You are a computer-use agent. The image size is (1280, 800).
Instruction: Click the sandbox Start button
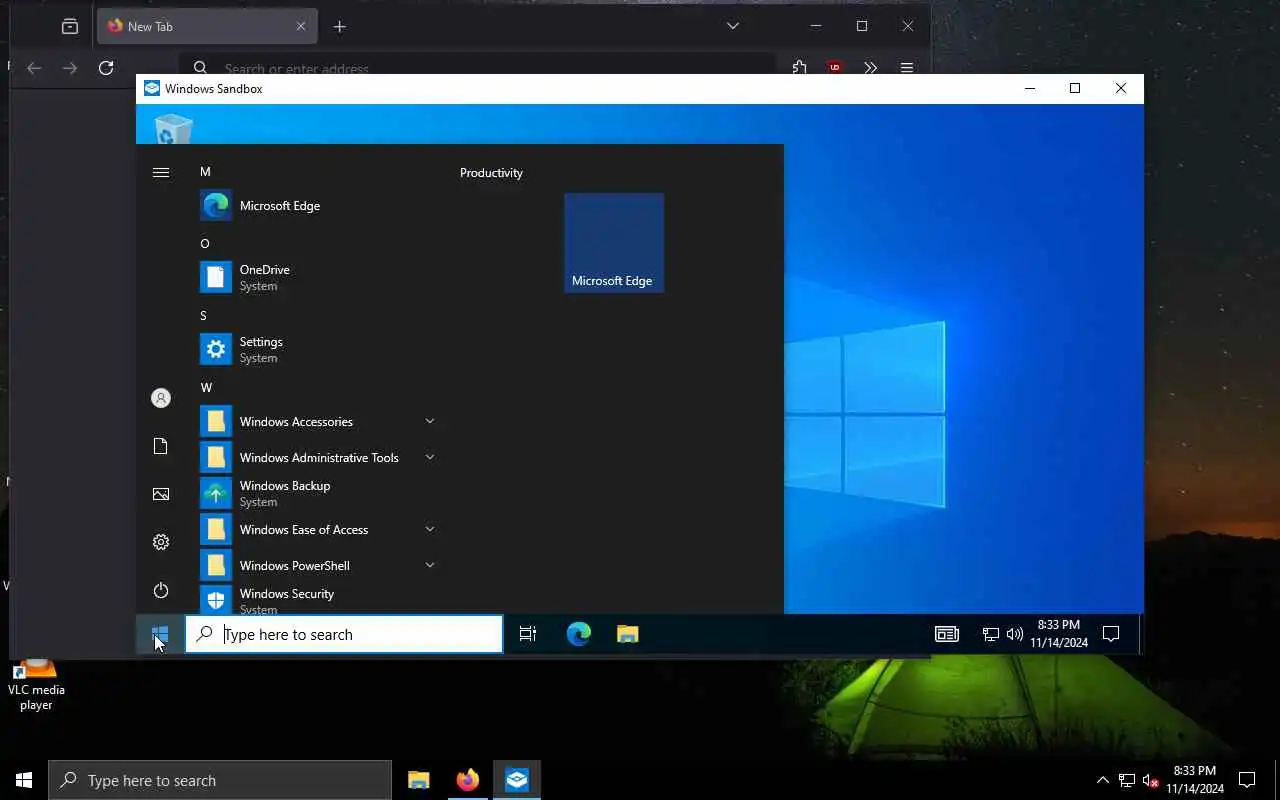(160, 634)
